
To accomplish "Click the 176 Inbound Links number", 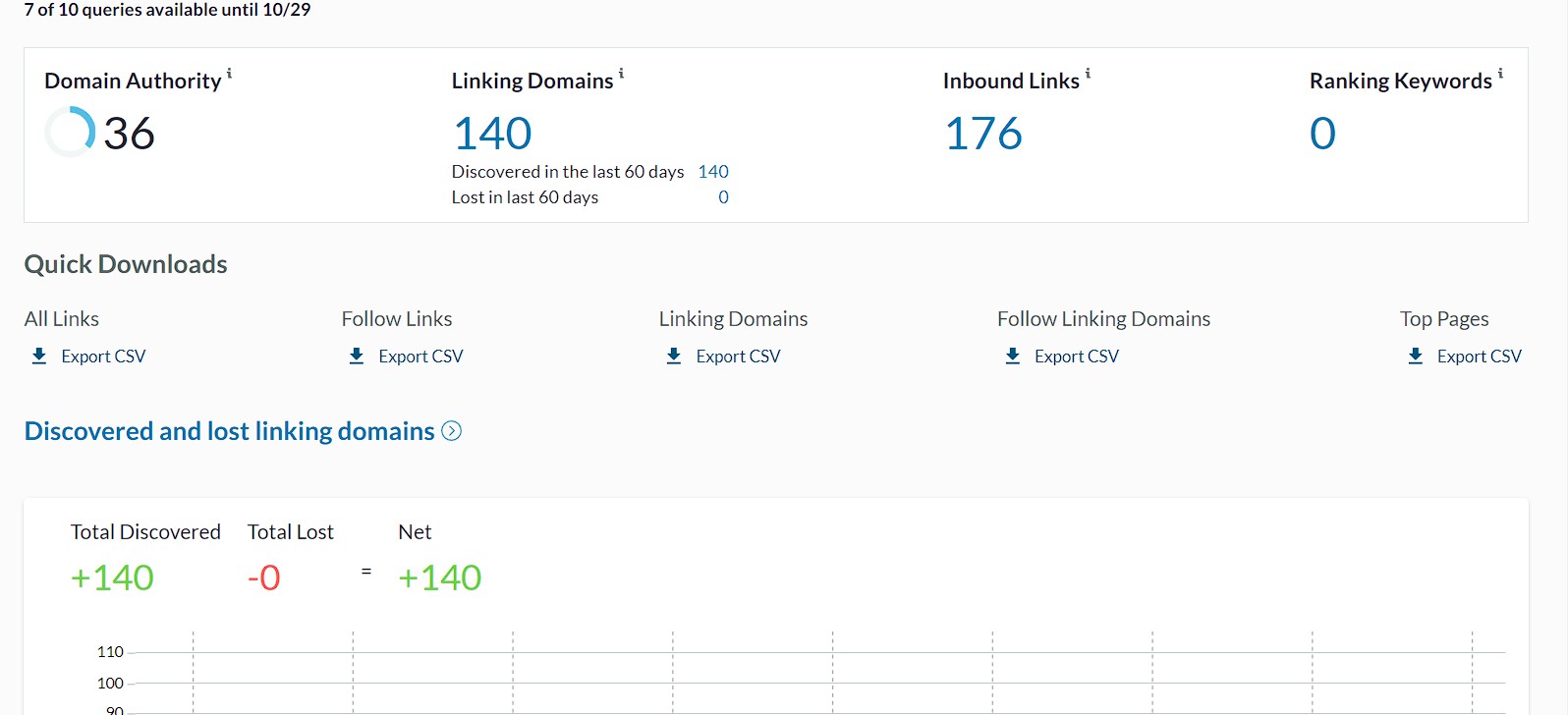I will point(983,134).
